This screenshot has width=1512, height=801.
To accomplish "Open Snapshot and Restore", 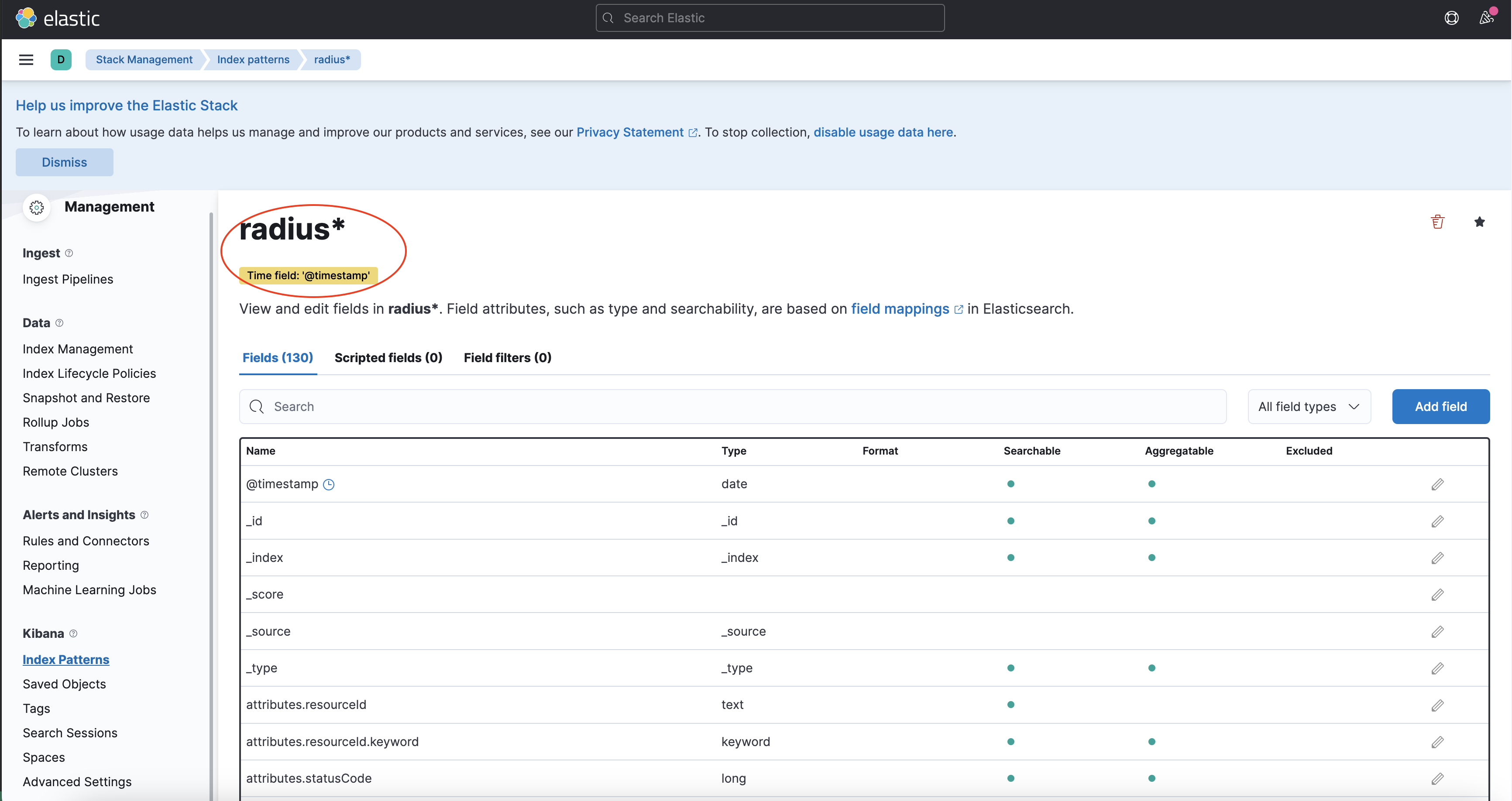I will [x=86, y=398].
